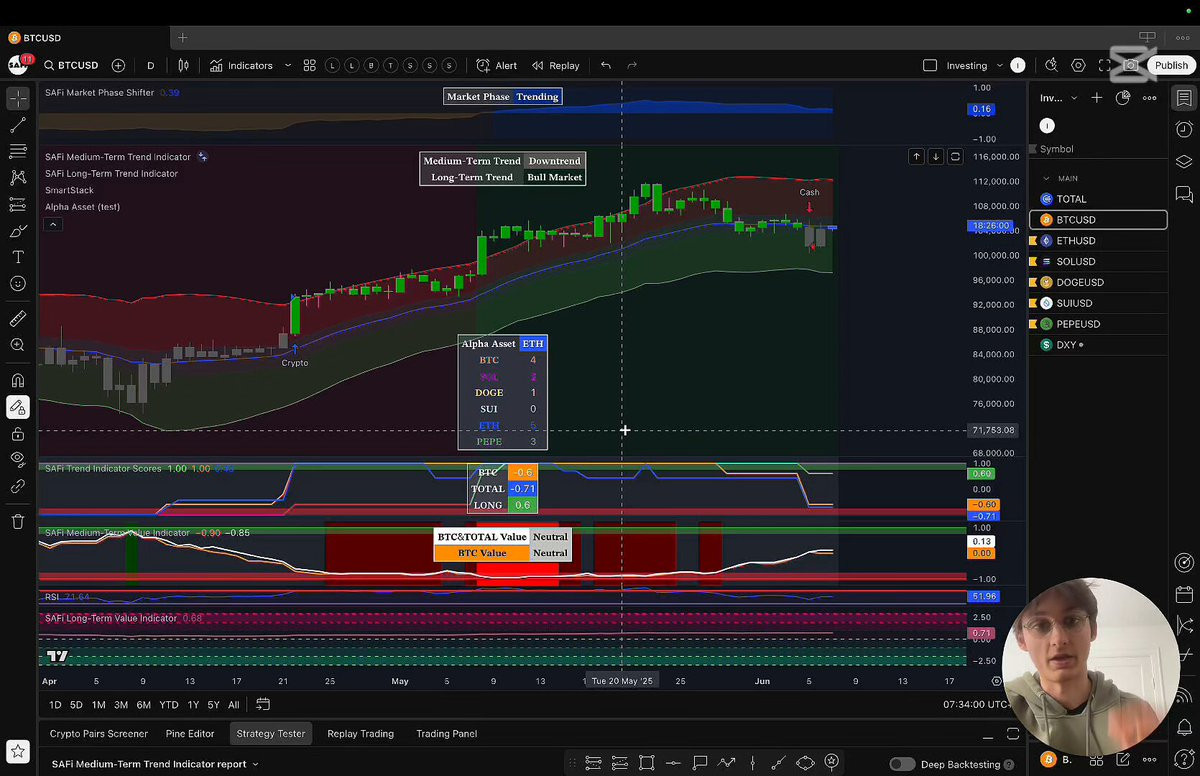Screen dimensions: 1200x776
Task: Collapse the MAIN watchlist section
Action: tap(1046, 178)
